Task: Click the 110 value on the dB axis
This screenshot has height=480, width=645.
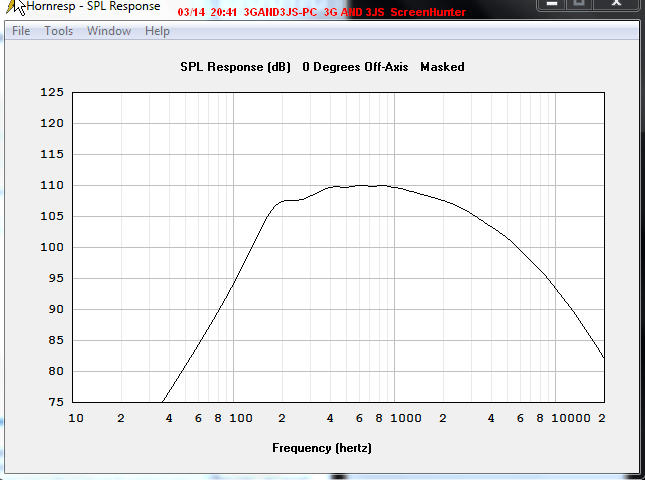Action: tap(52, 186)
